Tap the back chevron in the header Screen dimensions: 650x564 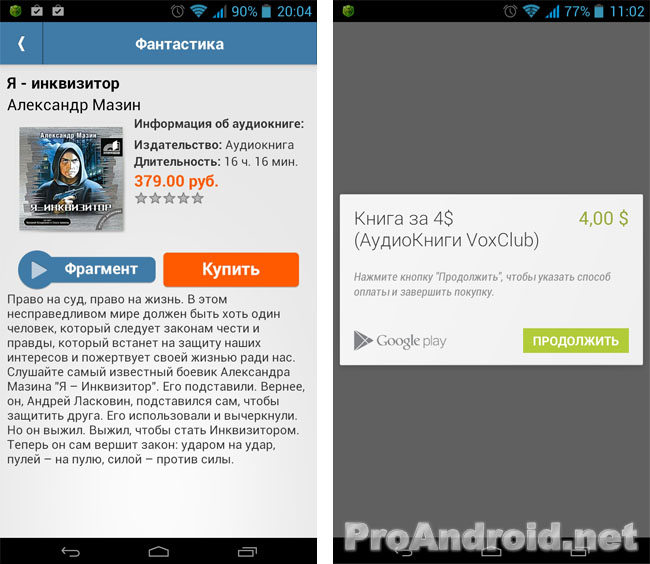(x=21, y=44)
